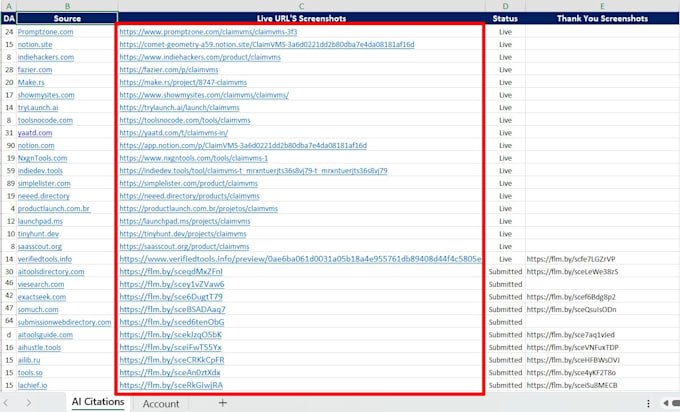Screen dimensions: 680x412
Task: Click the Live status in the Promptzone.com row
Action: (505, 32)
